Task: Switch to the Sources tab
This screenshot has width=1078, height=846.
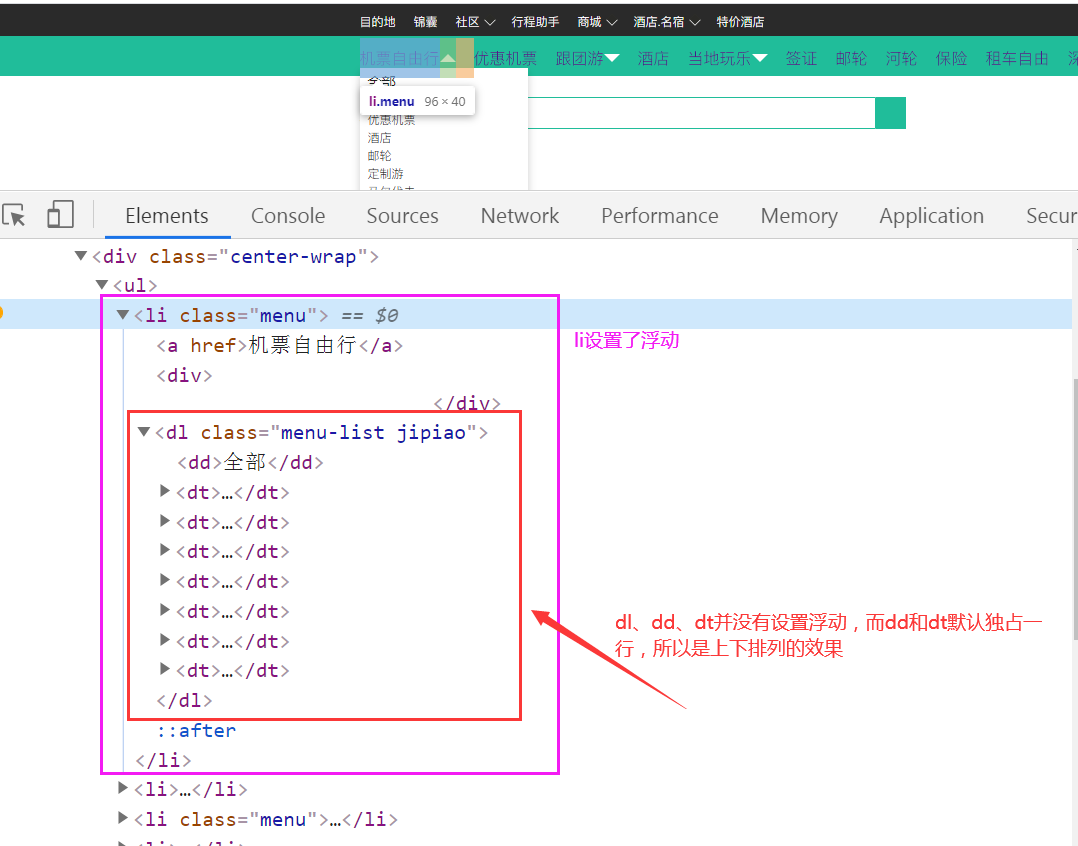Action: pos(402,216)
